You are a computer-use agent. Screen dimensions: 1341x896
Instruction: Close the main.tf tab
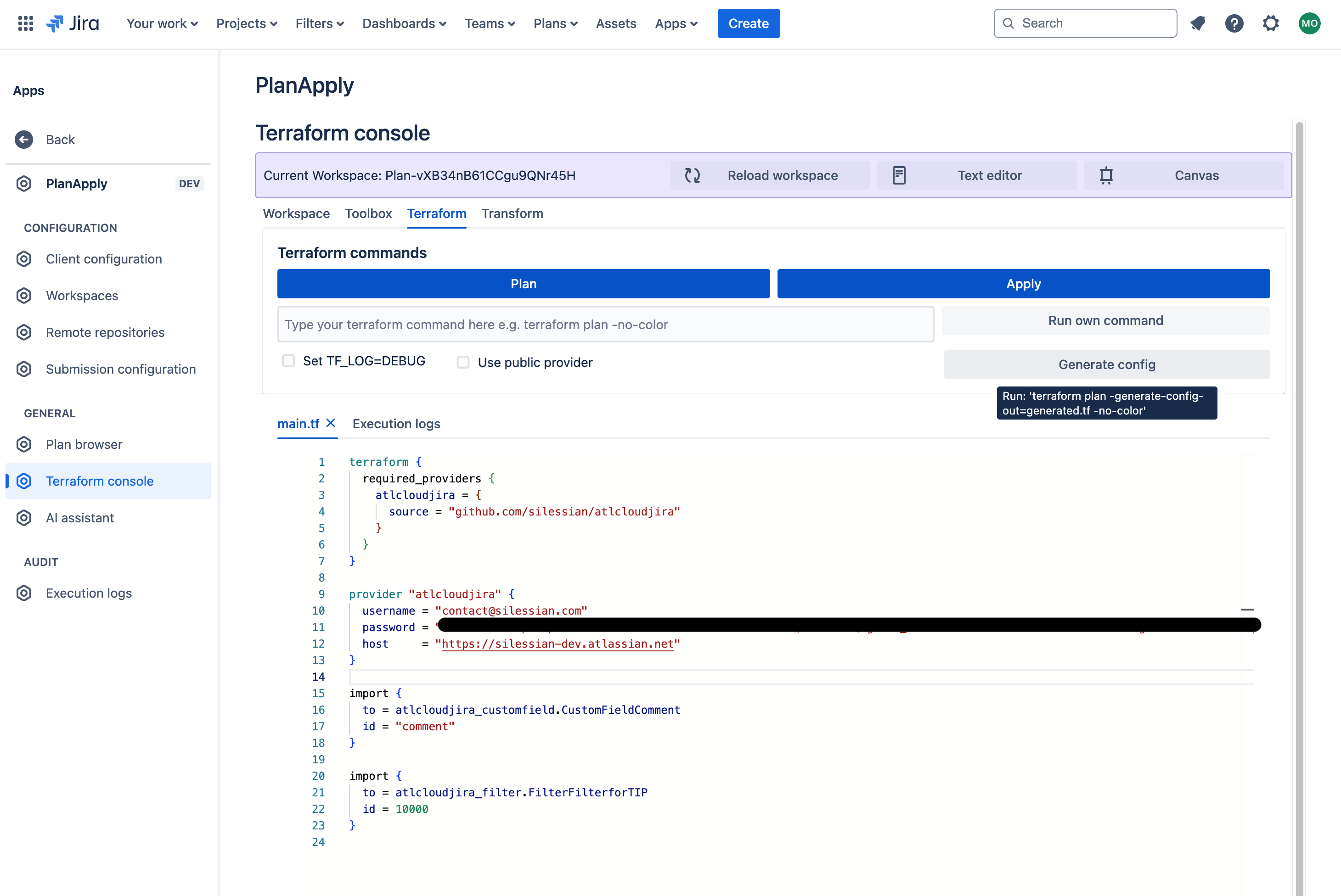[x=330, y=423]
